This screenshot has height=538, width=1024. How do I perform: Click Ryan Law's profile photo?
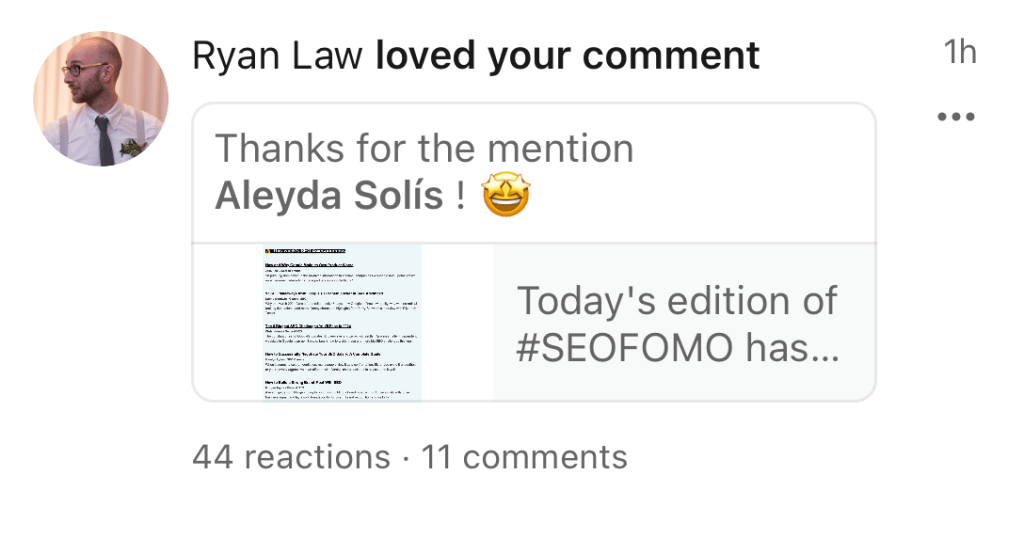(x=100, y=98)
